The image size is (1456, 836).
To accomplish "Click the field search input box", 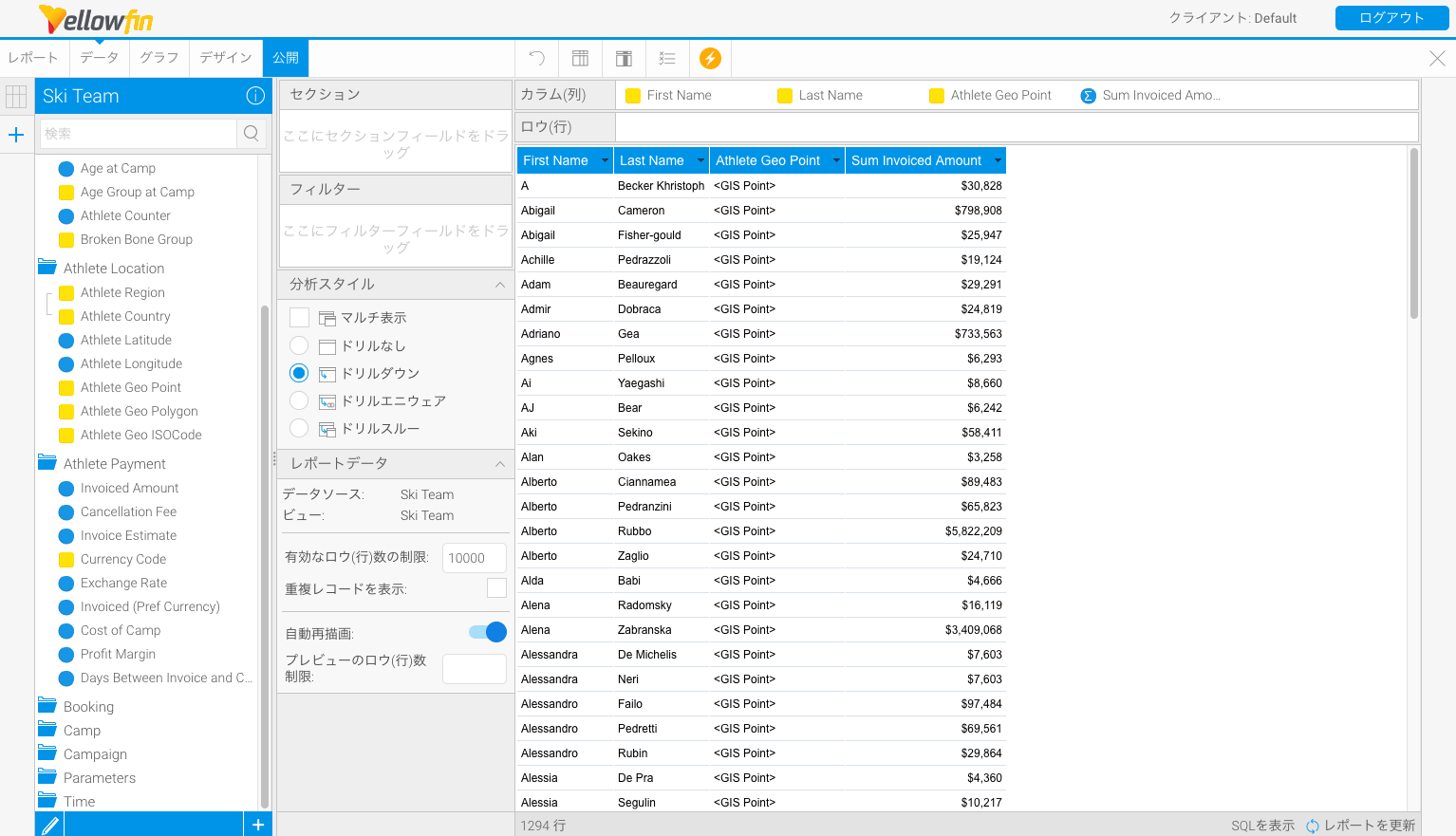I will 139,134.
